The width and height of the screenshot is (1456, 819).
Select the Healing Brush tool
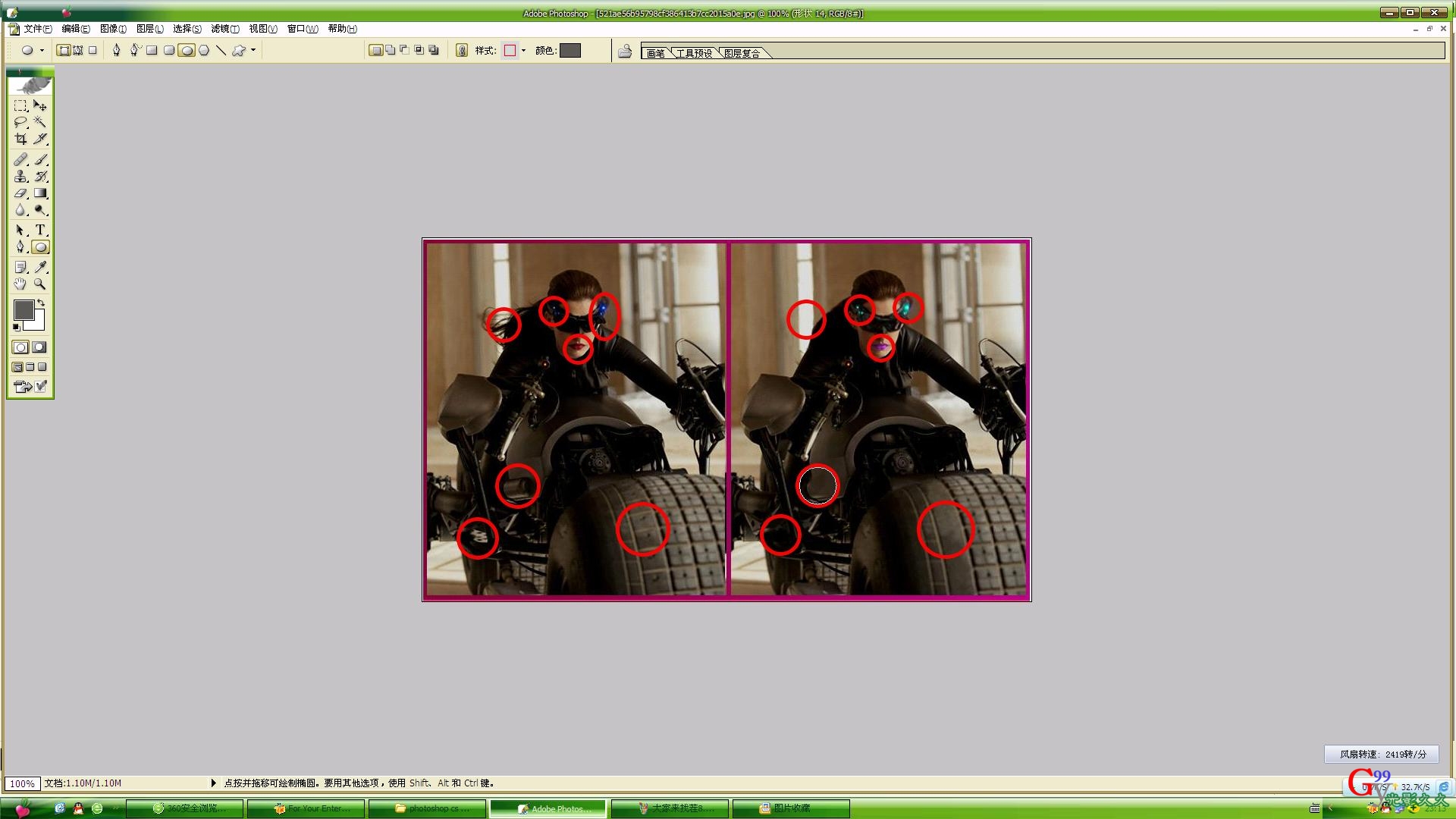(20, 159)
